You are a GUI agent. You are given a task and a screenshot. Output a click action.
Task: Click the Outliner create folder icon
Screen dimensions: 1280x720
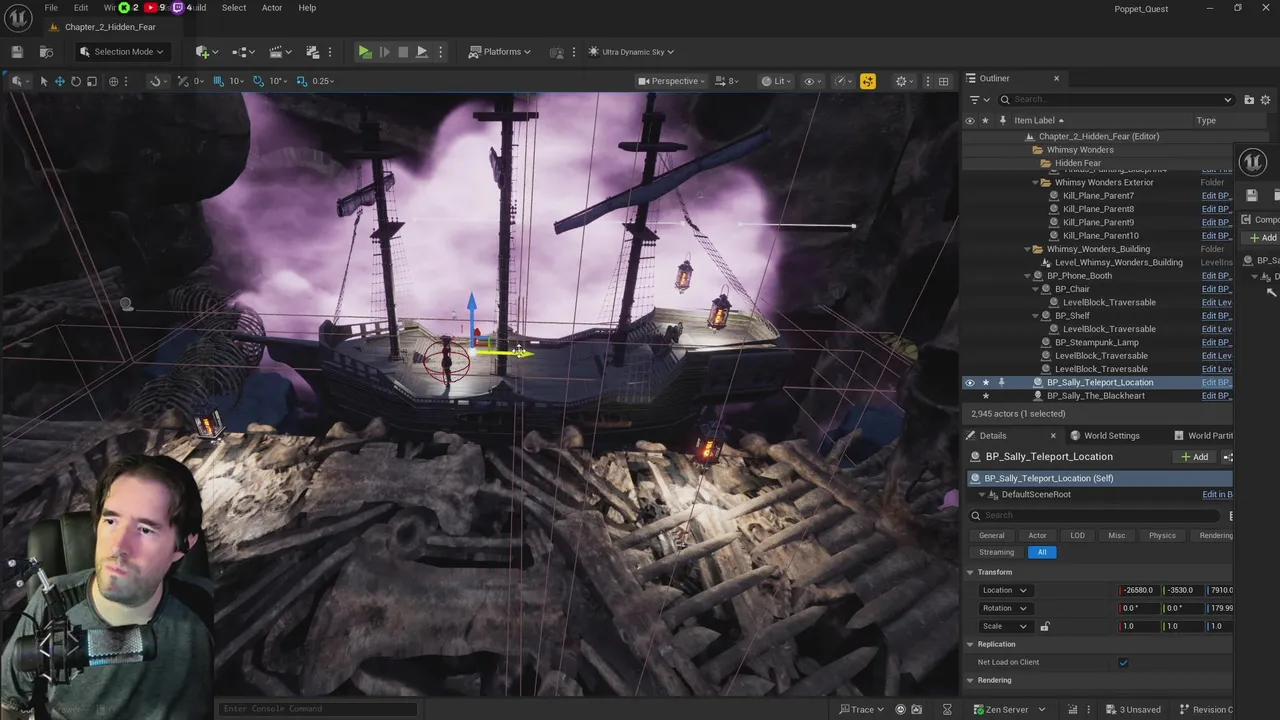tap(1249, 100)
